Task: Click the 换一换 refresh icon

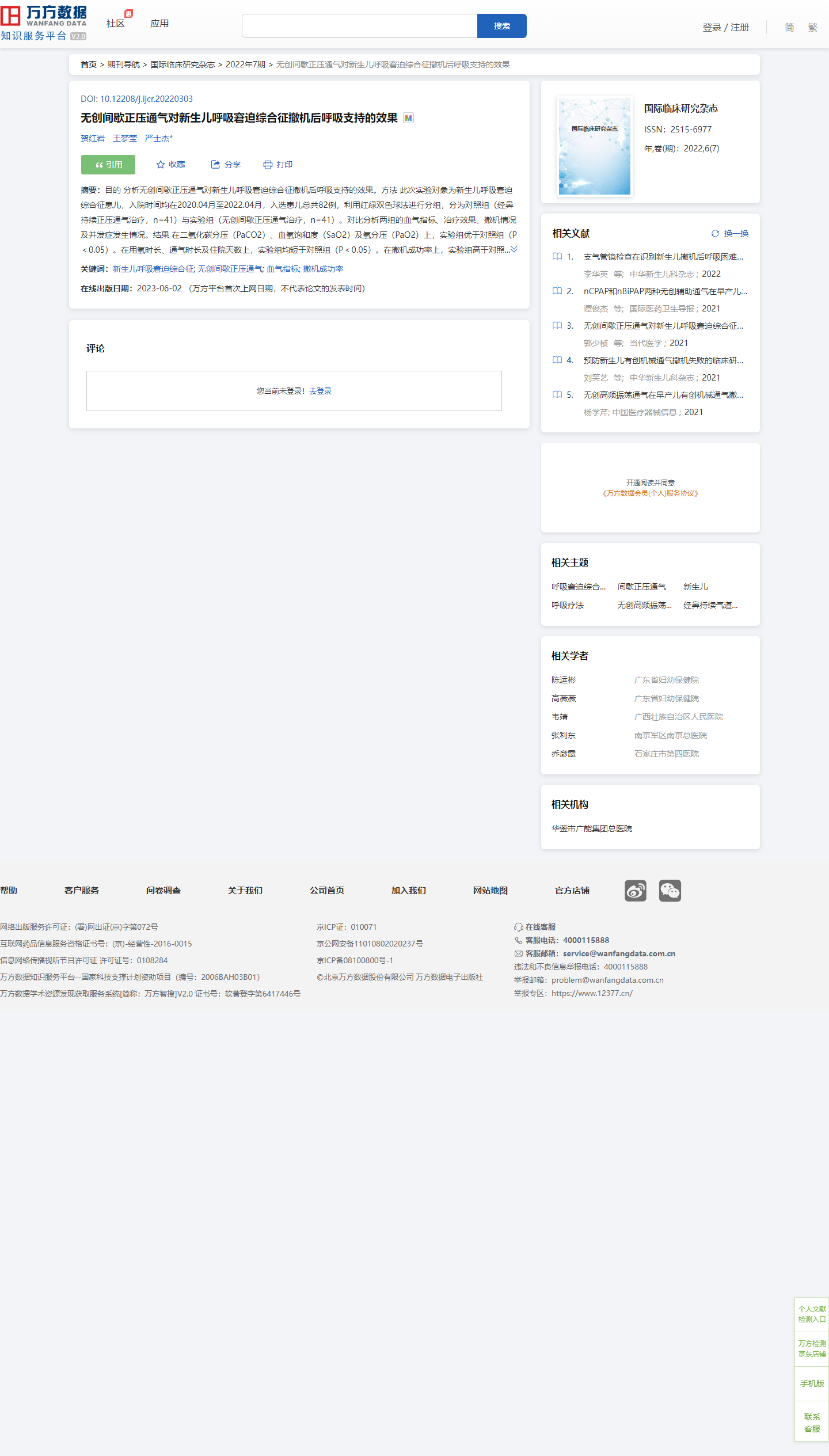Action: 715,233
